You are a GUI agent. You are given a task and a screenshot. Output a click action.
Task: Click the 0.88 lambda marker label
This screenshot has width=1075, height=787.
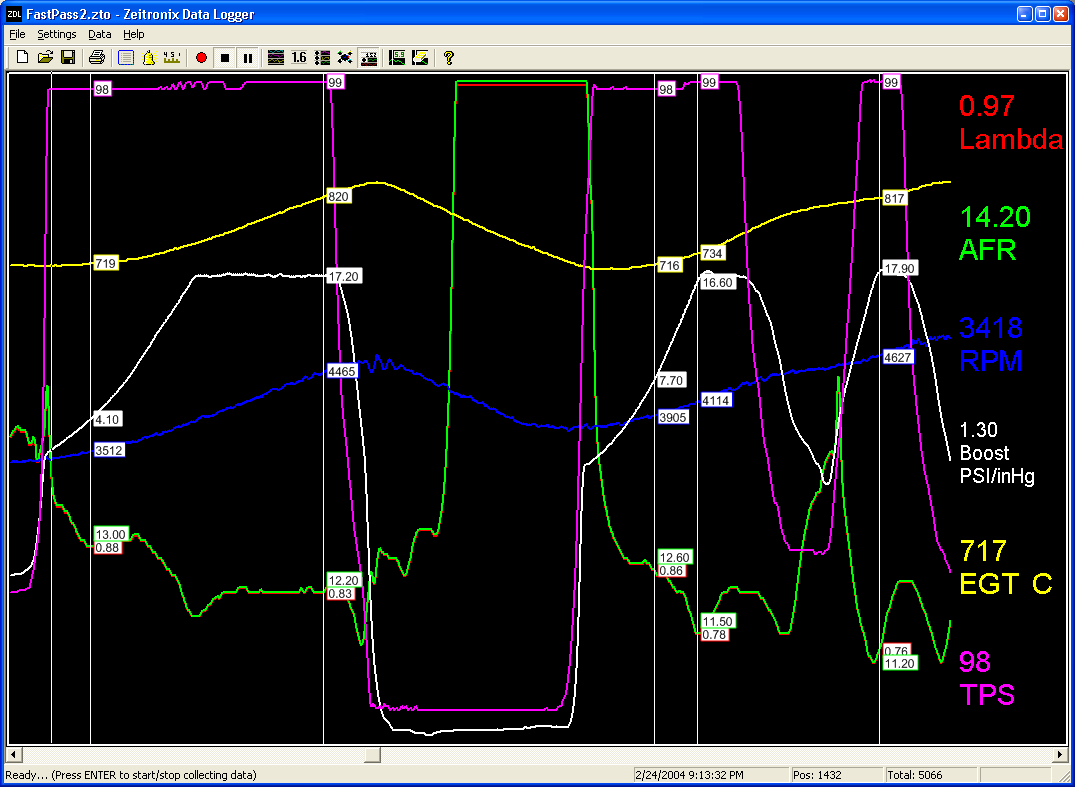pyautogui.click(x=108, y=548)
